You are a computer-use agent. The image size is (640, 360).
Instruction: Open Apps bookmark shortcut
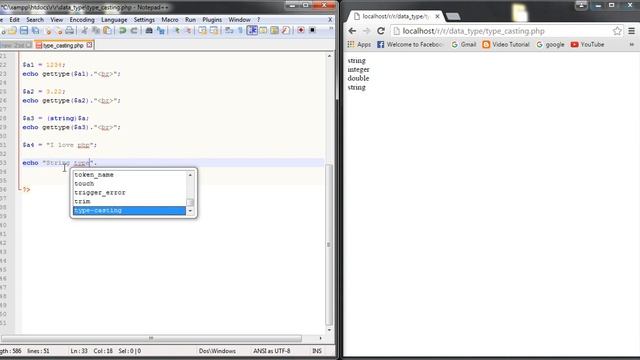click(359, 44)
